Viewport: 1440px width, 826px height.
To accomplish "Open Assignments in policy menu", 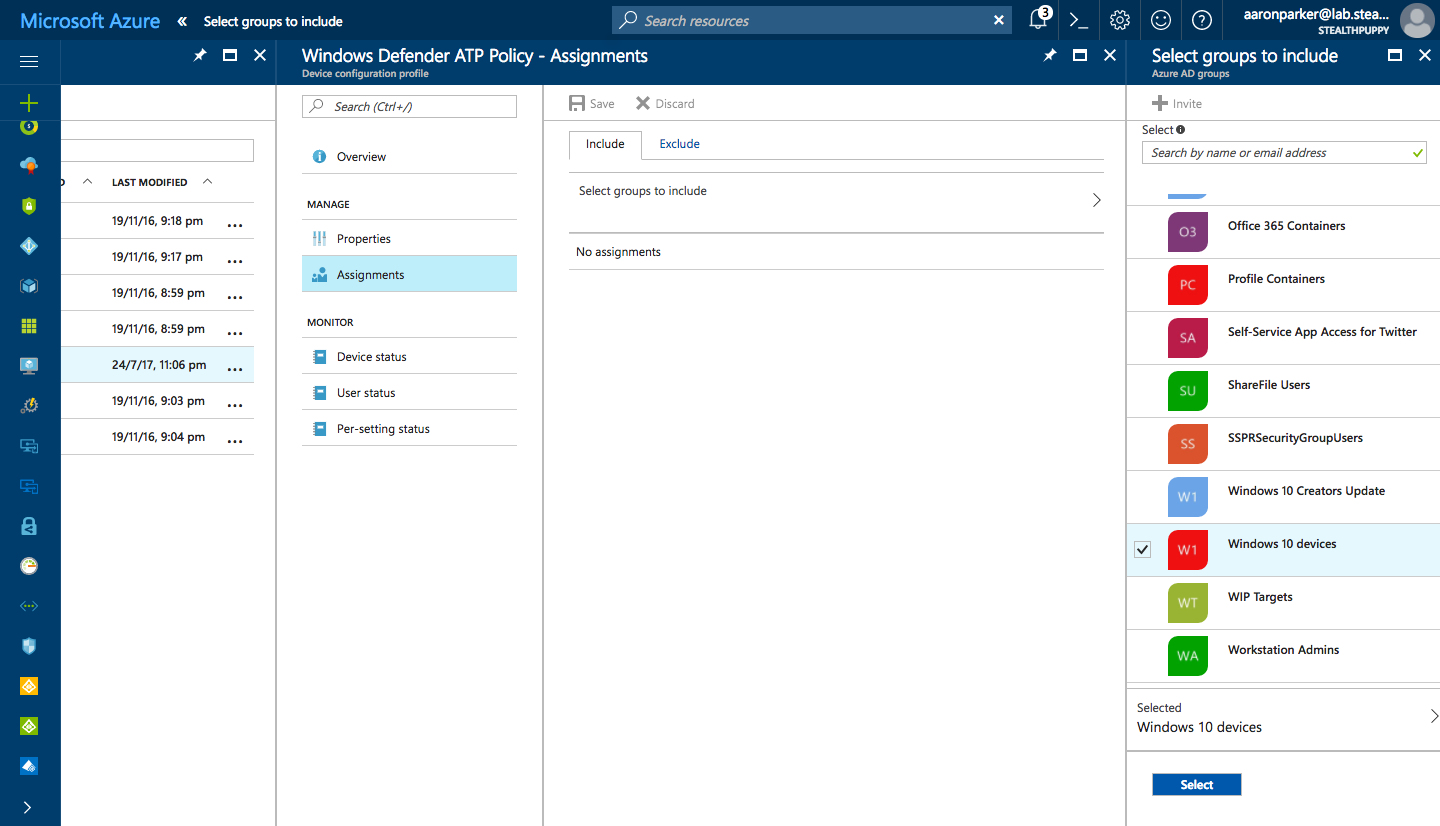I will 409,274.
